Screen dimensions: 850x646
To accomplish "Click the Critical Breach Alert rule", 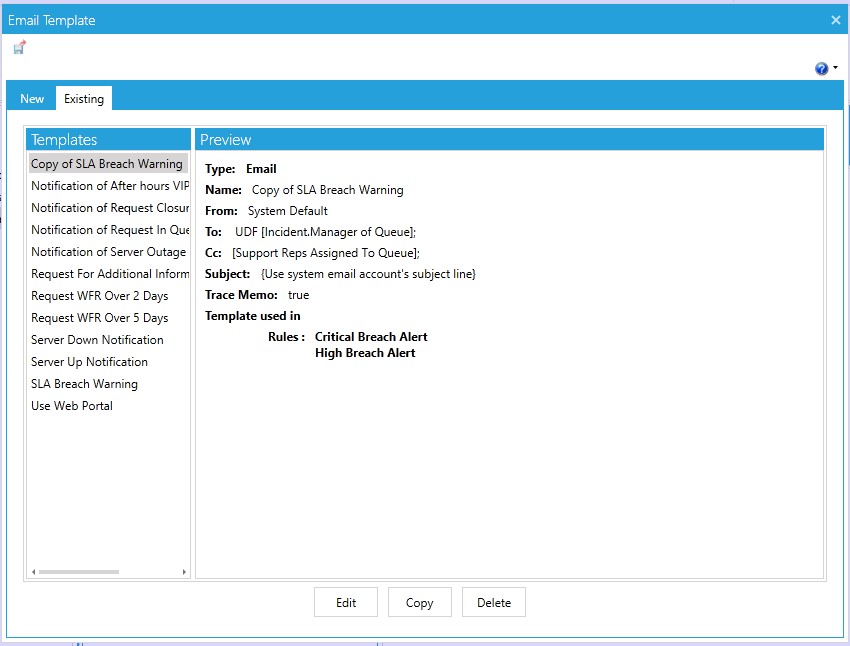I will (x=371, y=337).
